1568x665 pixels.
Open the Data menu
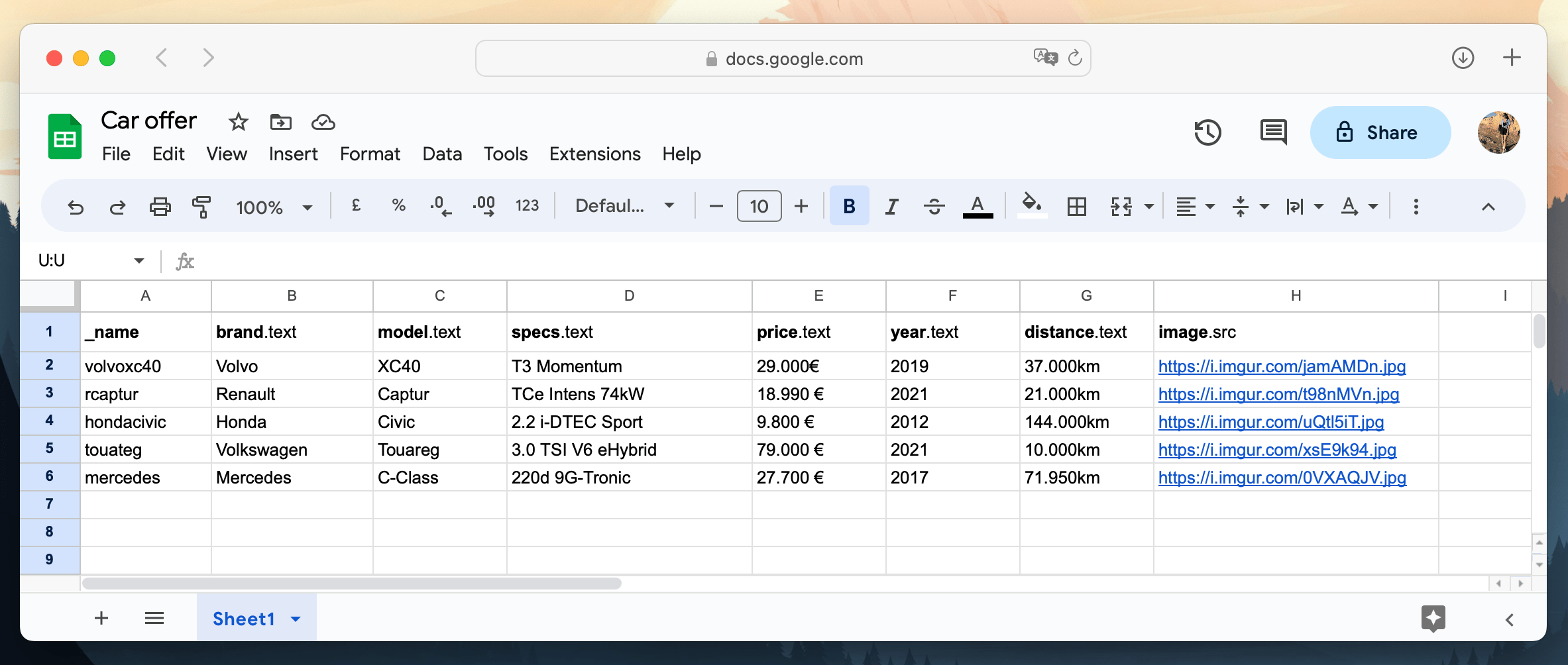[442, 154]
